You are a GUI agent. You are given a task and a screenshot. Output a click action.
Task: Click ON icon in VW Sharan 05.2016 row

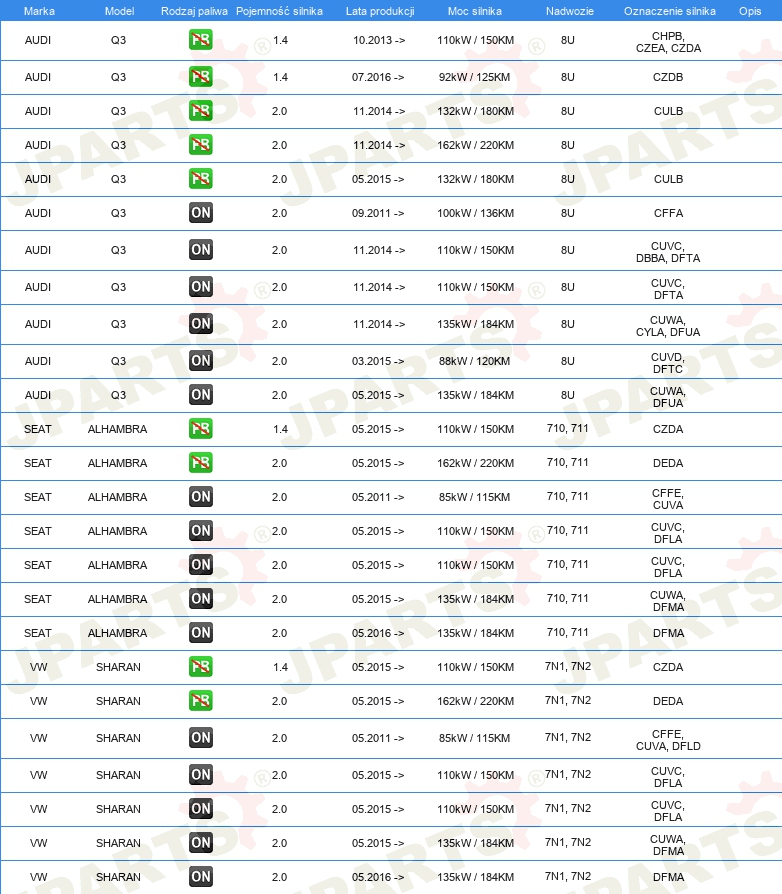(201, 877)
